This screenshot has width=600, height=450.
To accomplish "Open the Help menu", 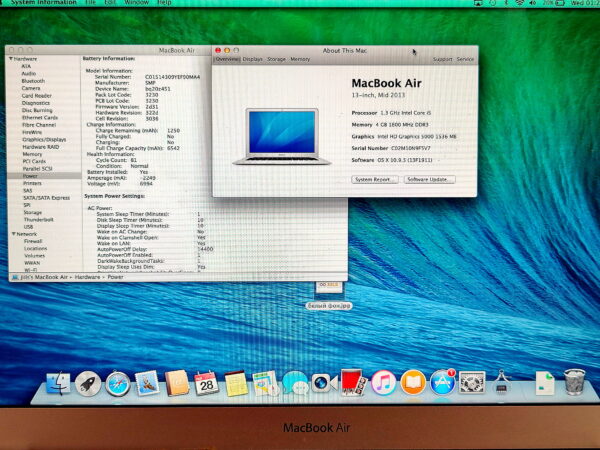I will [x=164, y=2].
